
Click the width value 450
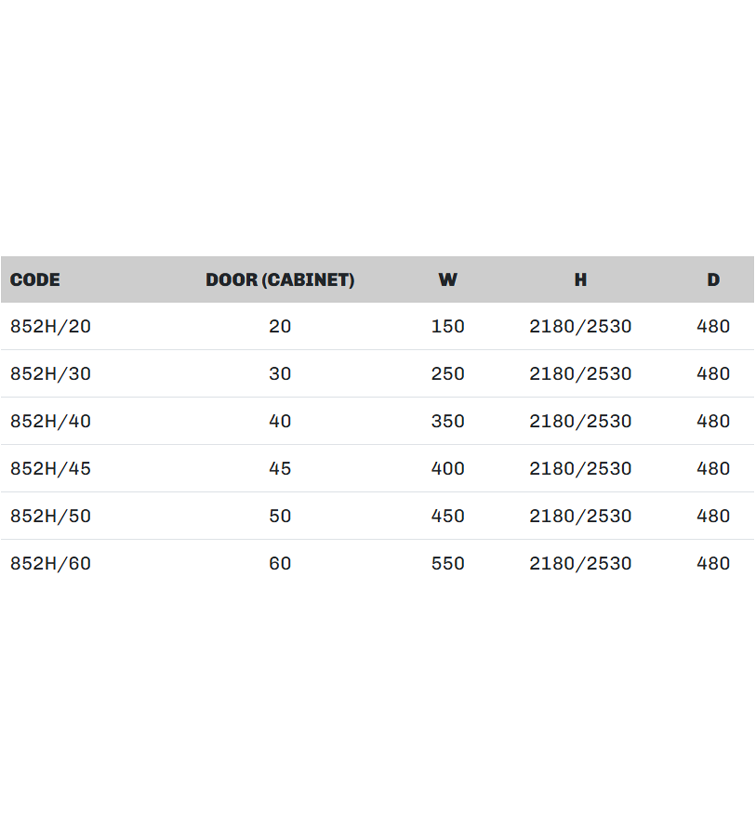(448, 516)
